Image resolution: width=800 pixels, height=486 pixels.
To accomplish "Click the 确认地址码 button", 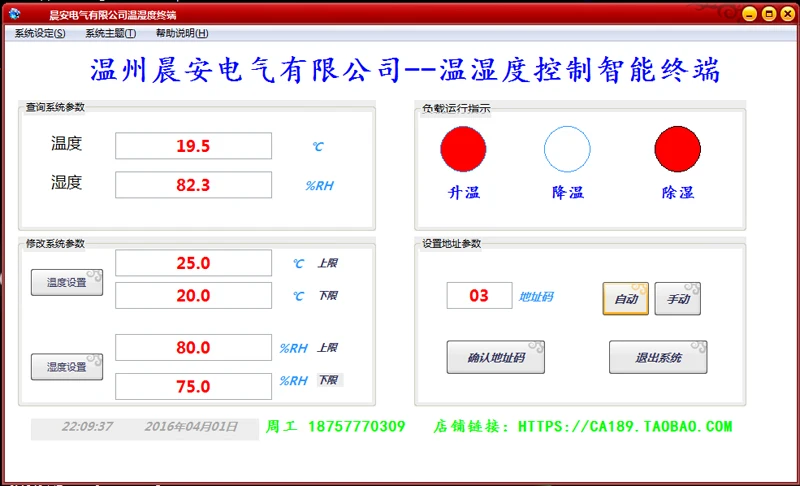I will click(x=495, y=357).
